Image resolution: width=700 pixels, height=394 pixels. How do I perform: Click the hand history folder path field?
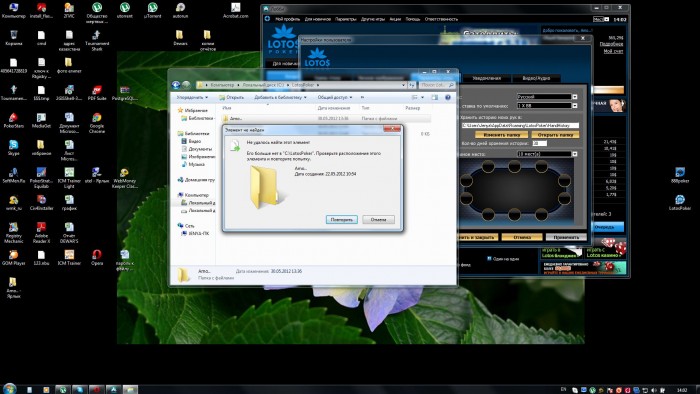tap(520, 125)
